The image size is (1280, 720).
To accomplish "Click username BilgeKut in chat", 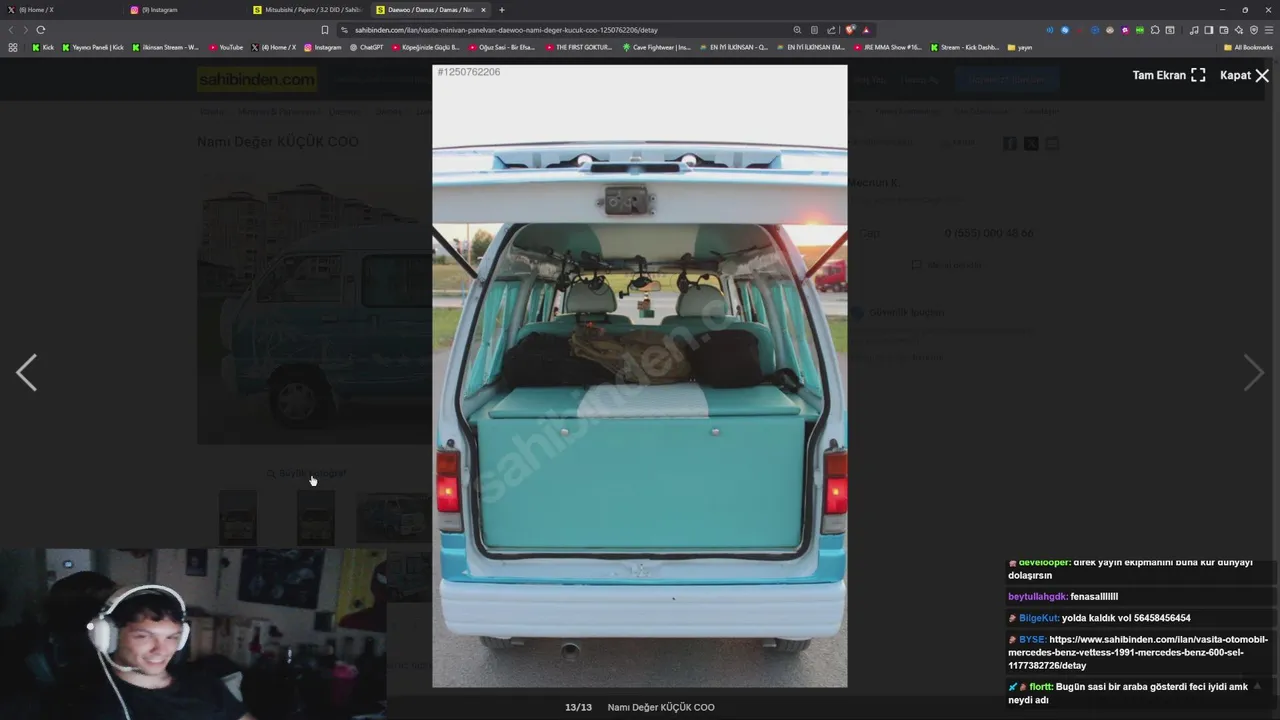I will coord(1038,618).
